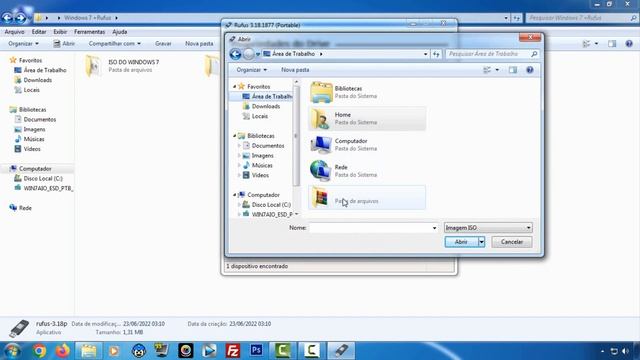This screenshot has height=360, width=640.
Task: Open the Nome field dropdown arrow
Action: (434, 228)
